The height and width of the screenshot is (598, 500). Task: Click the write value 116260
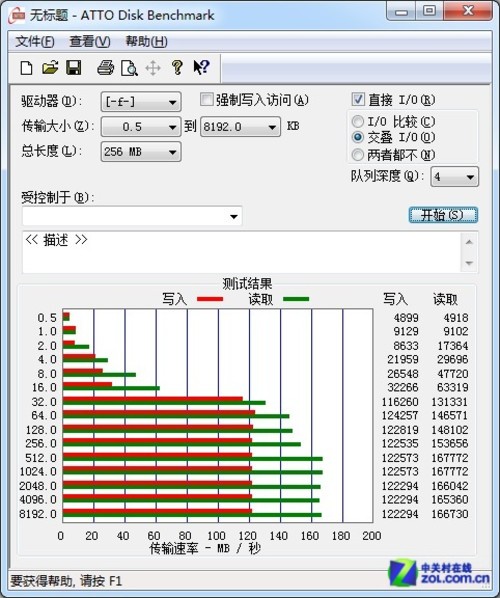tap(400, 402)
